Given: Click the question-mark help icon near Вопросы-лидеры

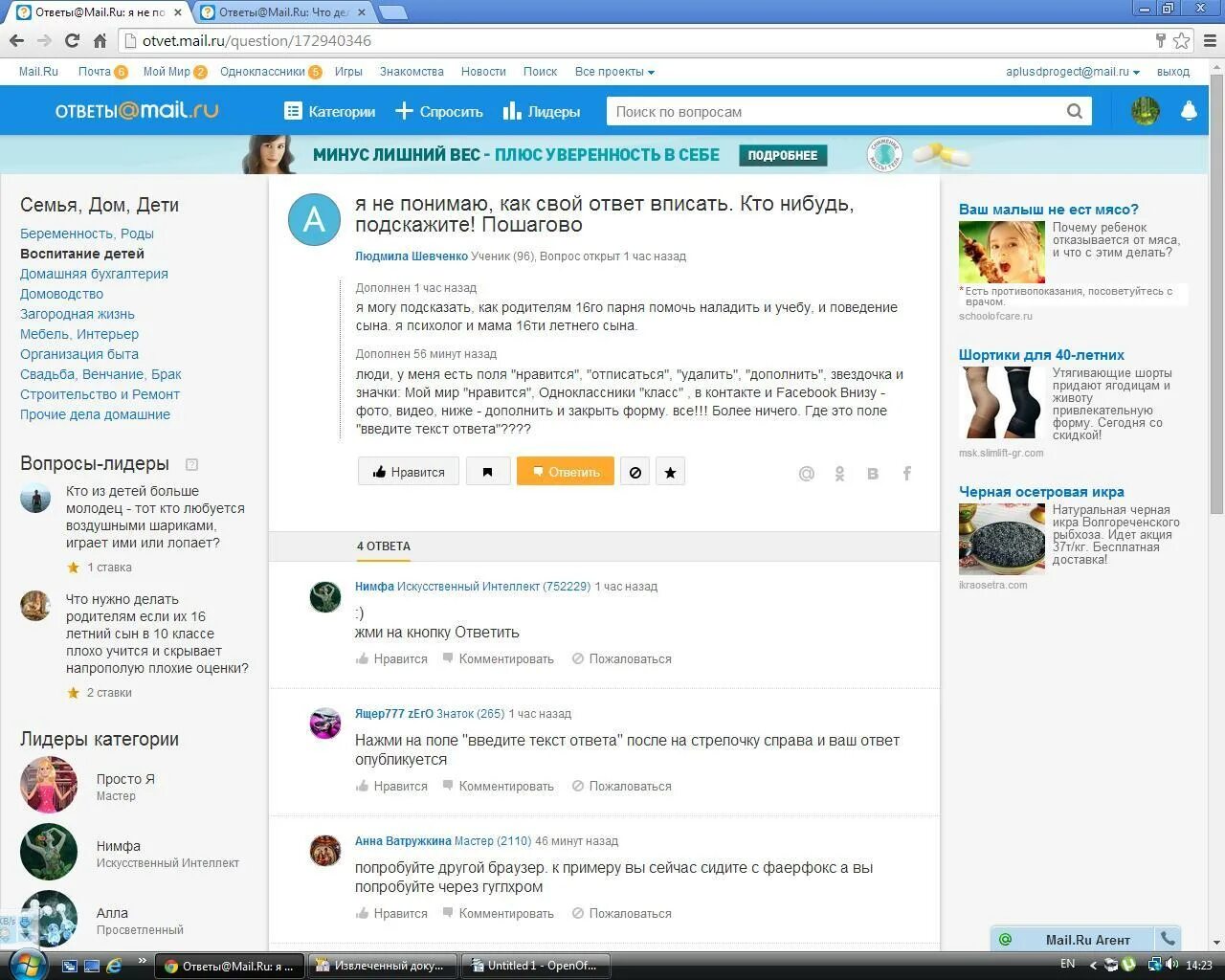Looking at the screenshot, I should [x=191, y=464].
